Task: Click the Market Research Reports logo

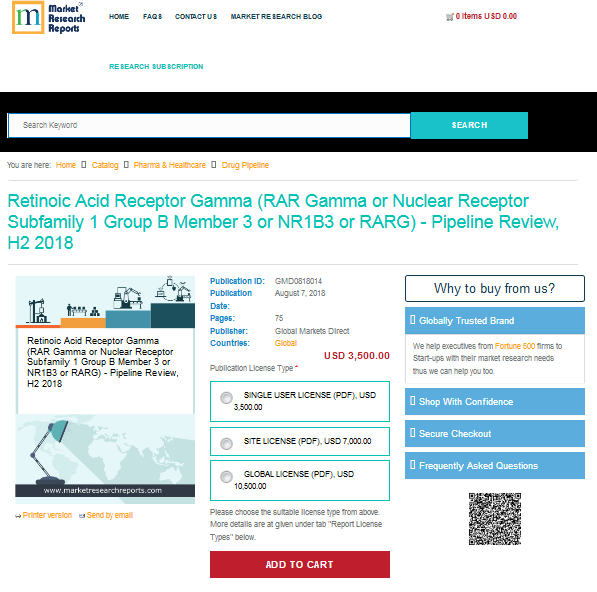Action: pyautogui.click(x=49, y=18)
